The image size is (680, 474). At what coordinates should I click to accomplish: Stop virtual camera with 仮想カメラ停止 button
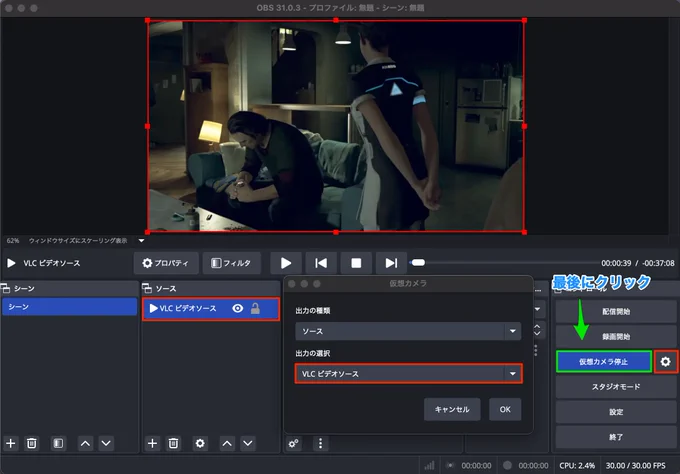click(x=604, y=361)
